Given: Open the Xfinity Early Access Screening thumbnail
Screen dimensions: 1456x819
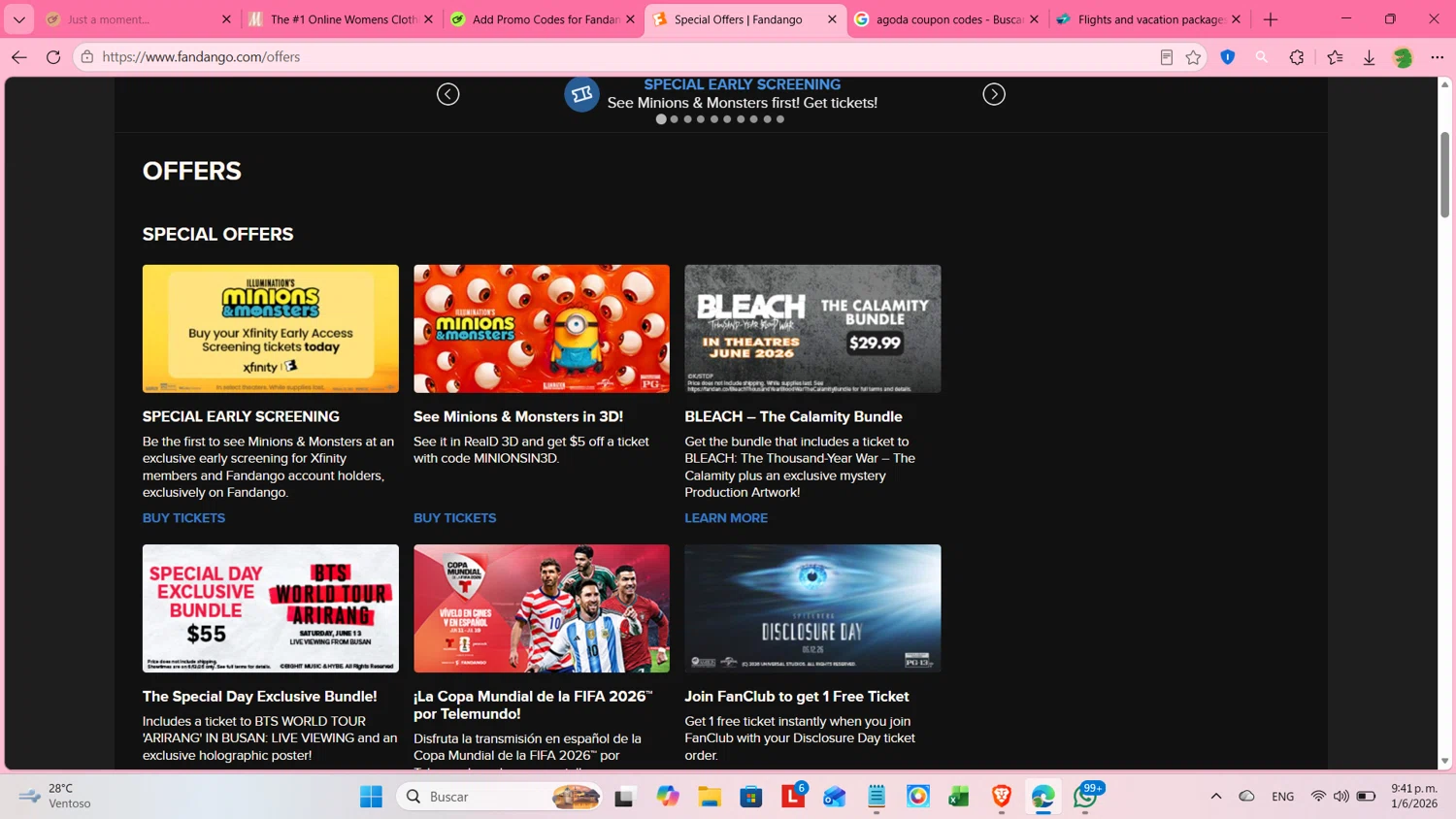Looking at the screenshot, I should click(271, 329).
